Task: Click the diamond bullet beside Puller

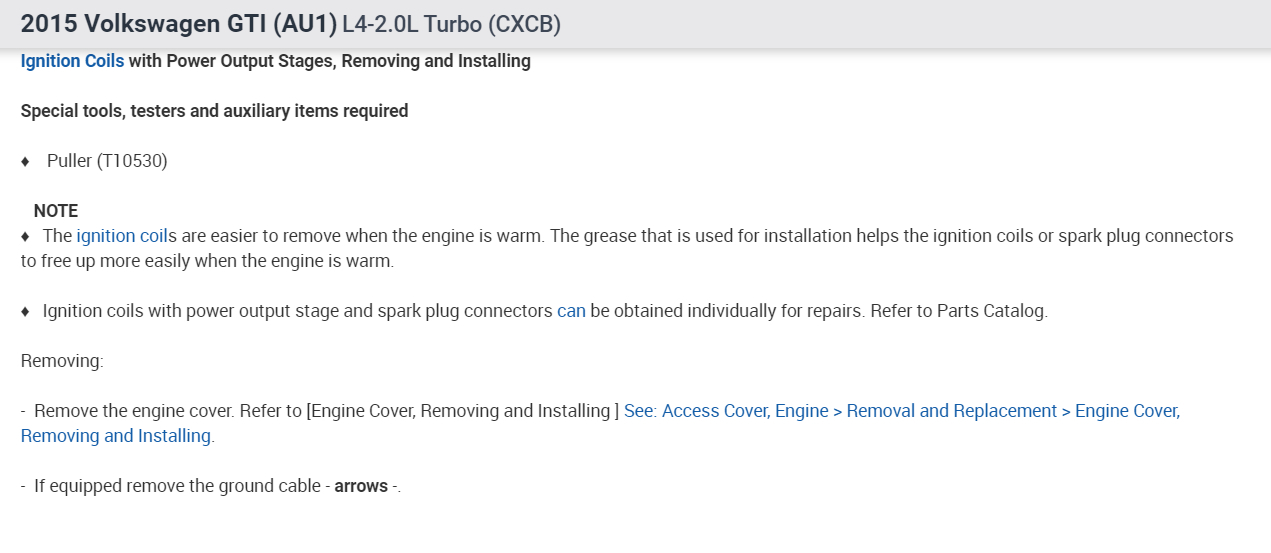Action: click(x=26, y=161)
